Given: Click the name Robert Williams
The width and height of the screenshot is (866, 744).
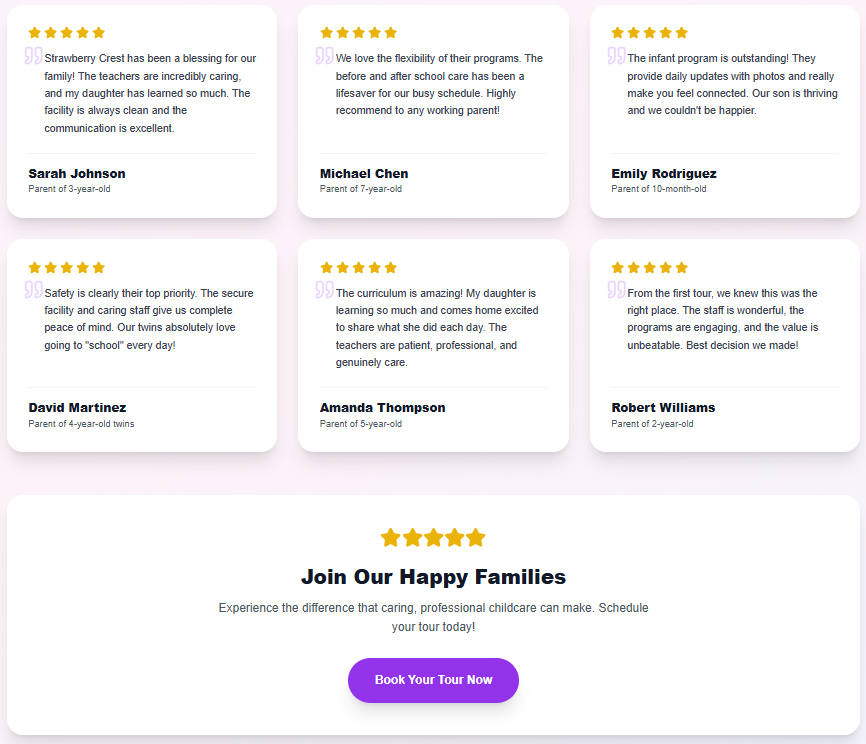Looking at the screenshot, I should (663, 408).
